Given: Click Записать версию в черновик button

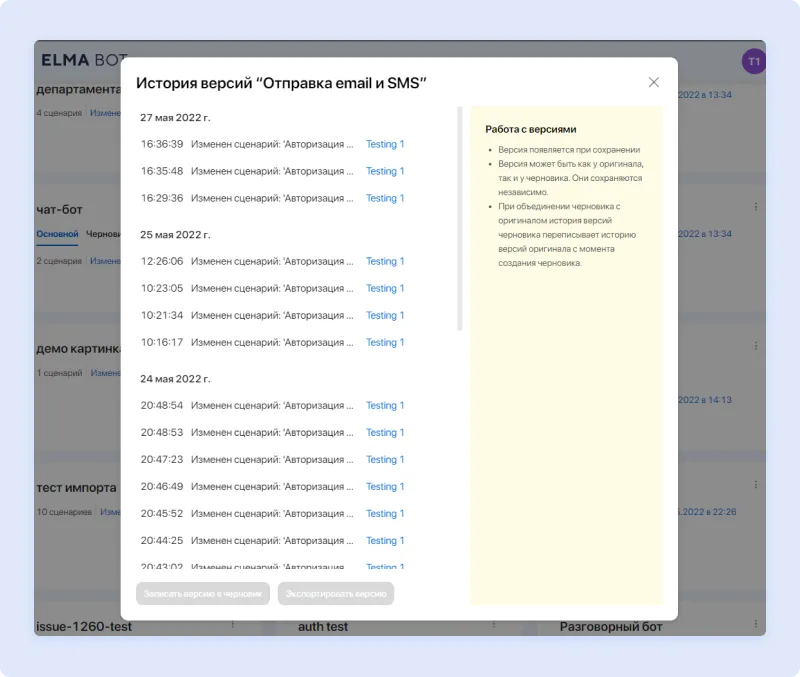Looking at the screenshot, I should (x=203, y=593).
